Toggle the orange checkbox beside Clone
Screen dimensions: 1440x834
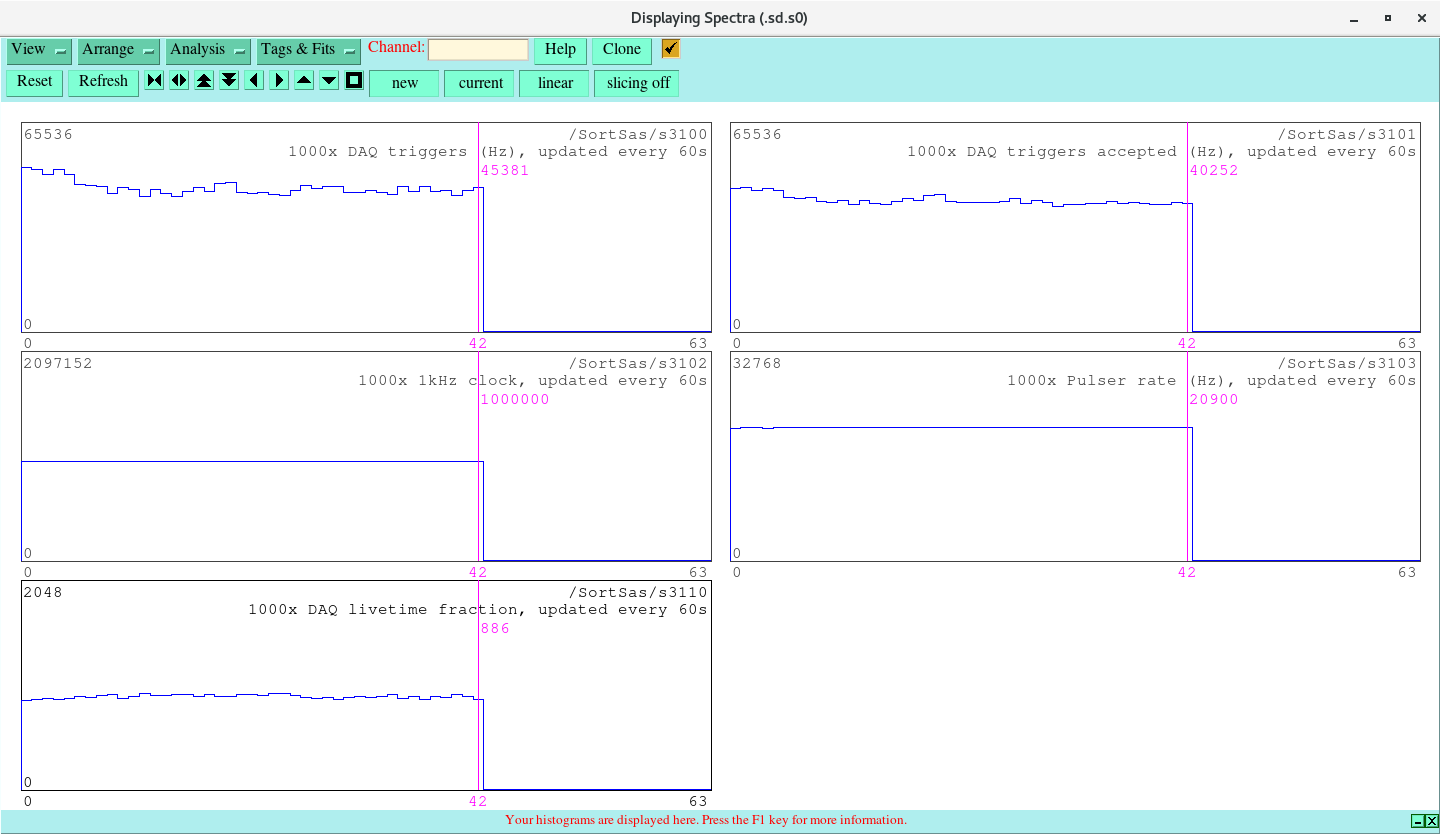[669, 47]
